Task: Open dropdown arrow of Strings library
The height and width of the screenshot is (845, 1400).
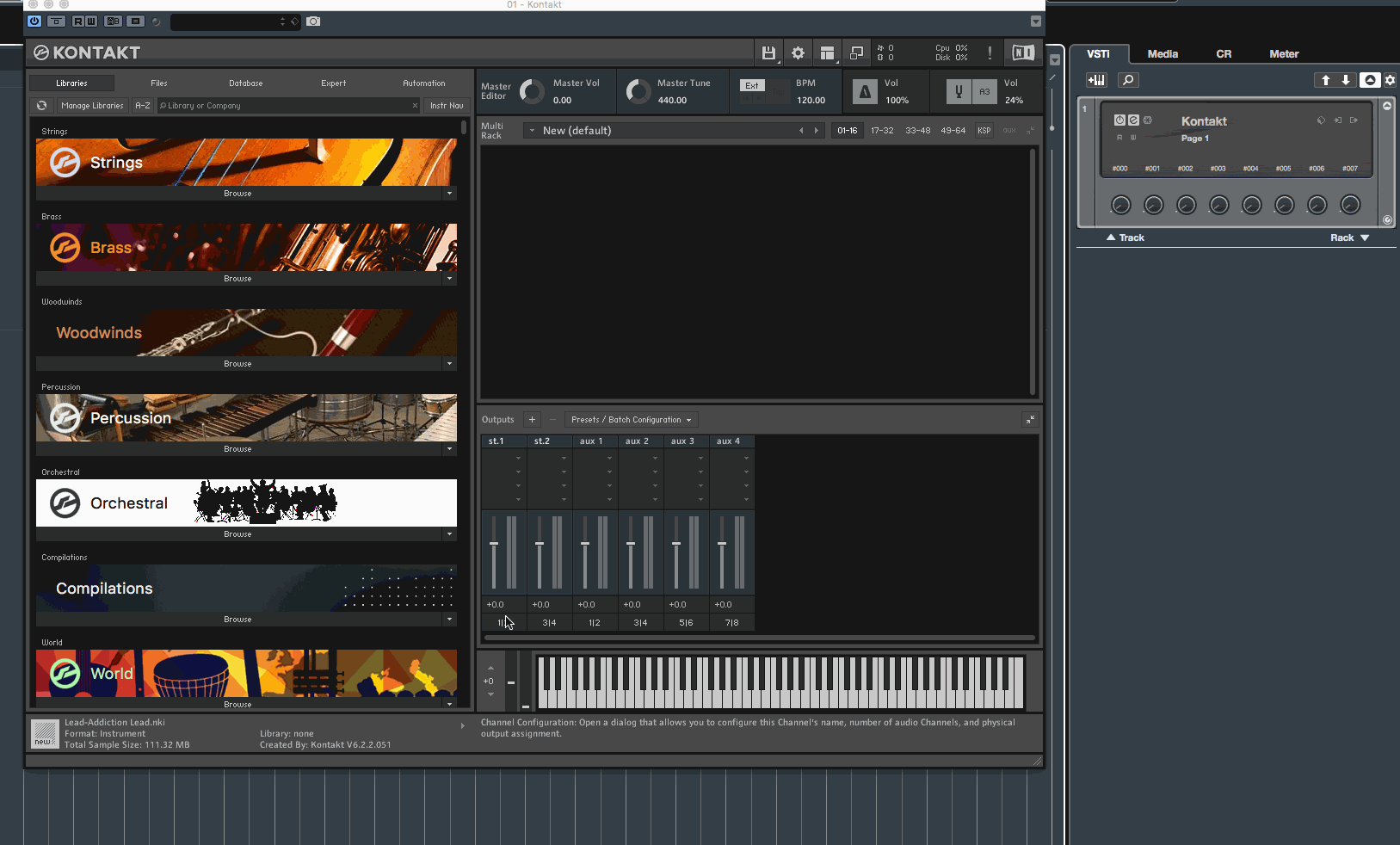Action: coord(449,194)
